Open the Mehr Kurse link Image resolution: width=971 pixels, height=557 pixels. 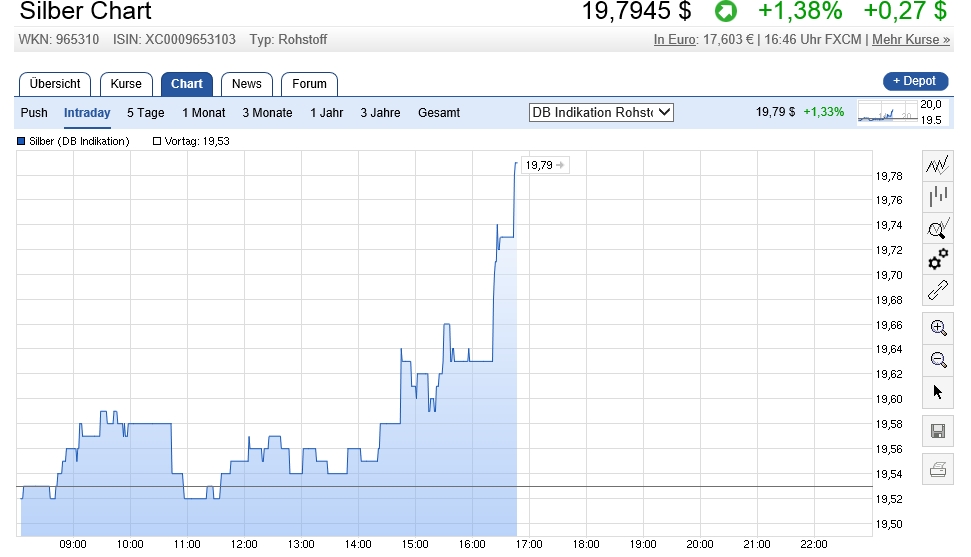pos(910,40)
